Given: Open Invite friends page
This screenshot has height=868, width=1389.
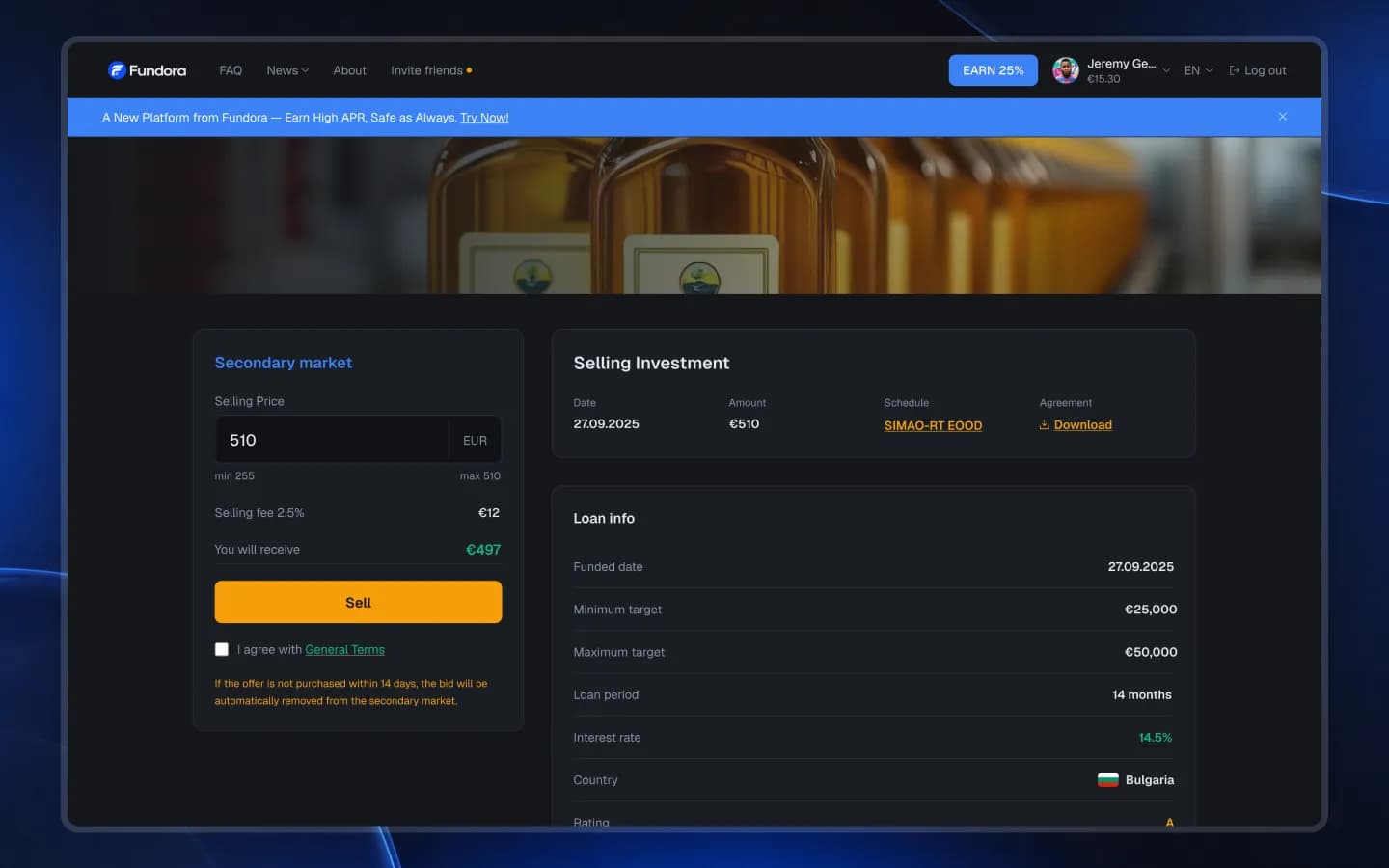Looking at the screenshot, I should (431, 70).
